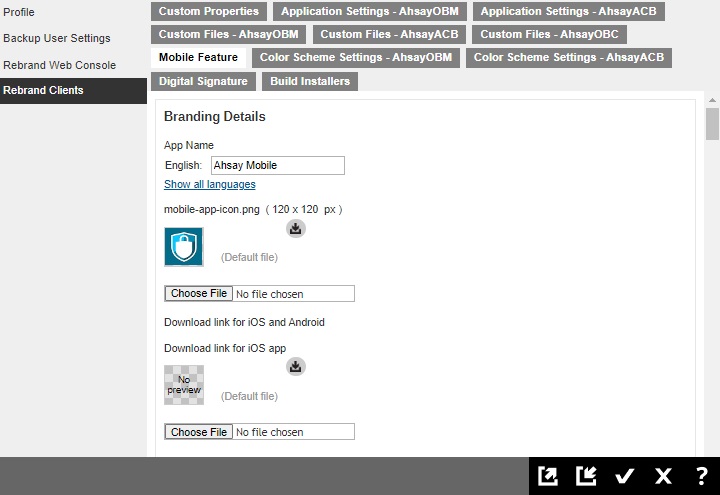Click the download icon for iOS app link image
The width and height of the screenshot is (720, 495).
click(295, 367)
